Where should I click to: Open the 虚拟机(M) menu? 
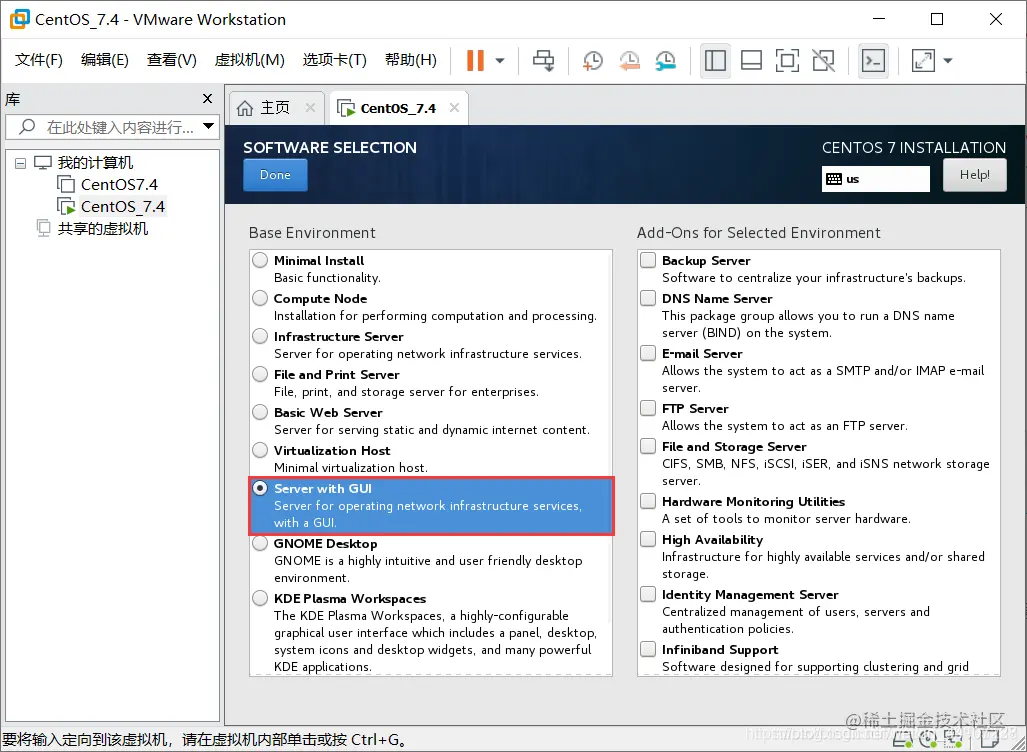[x=250, y=60]
